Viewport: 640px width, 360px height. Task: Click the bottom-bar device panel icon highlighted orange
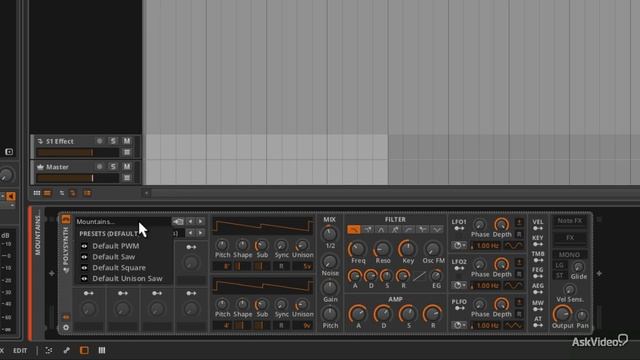coord(84,350)
